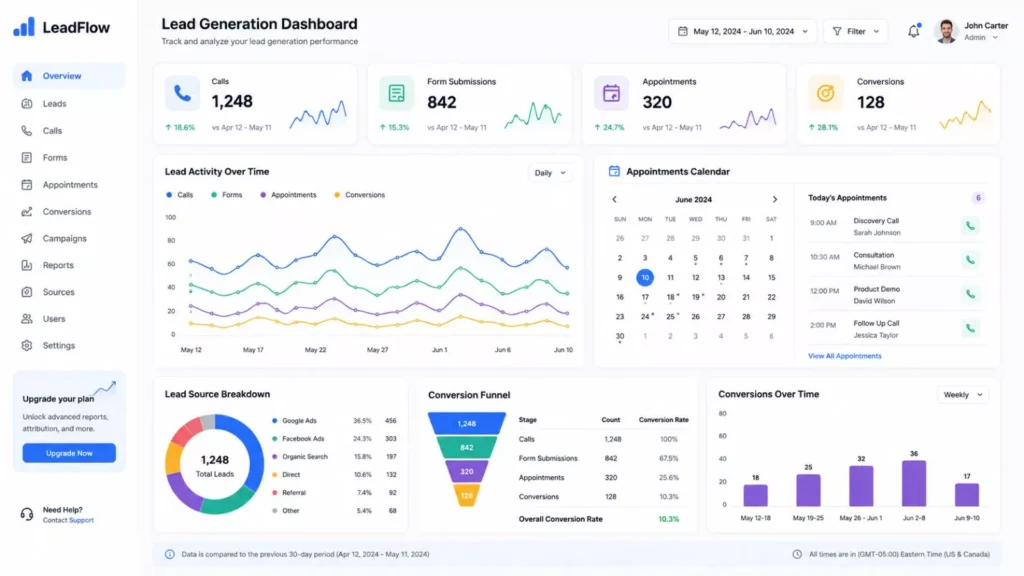The height and width of the screenshot is (576, 1024).
Task: Click the Conversions card target icon
Action: [x=825, y=93]
